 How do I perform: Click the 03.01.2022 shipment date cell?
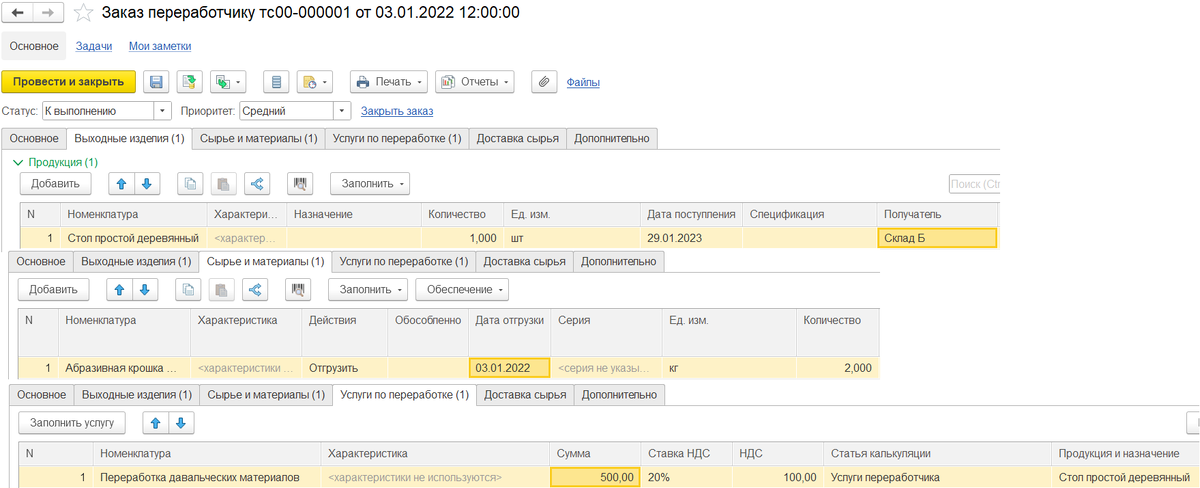coord(509,368)
